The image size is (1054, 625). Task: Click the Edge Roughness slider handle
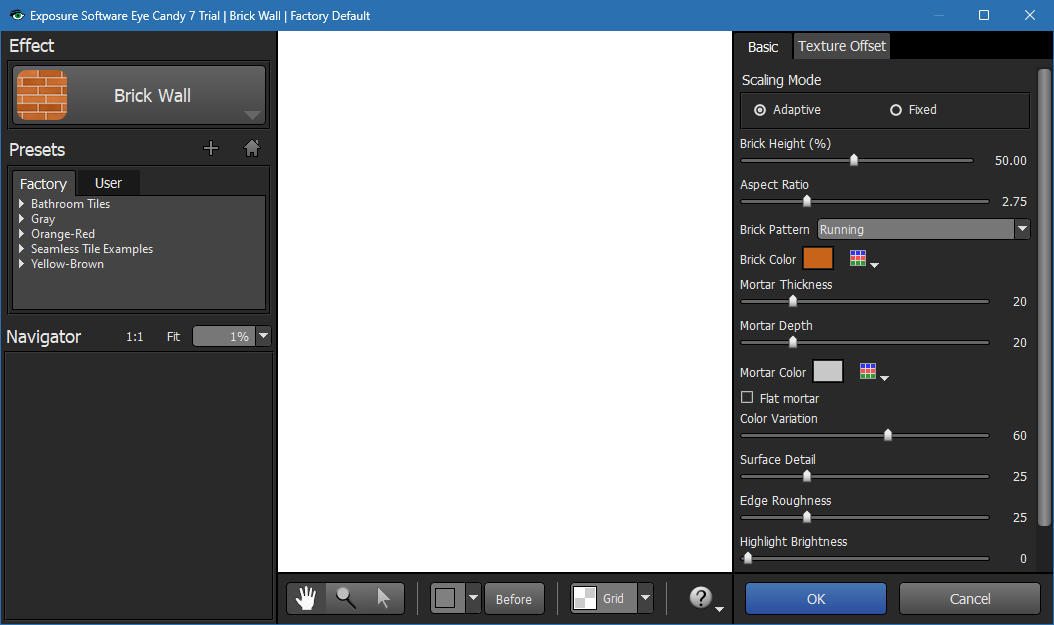coord(807,517)
